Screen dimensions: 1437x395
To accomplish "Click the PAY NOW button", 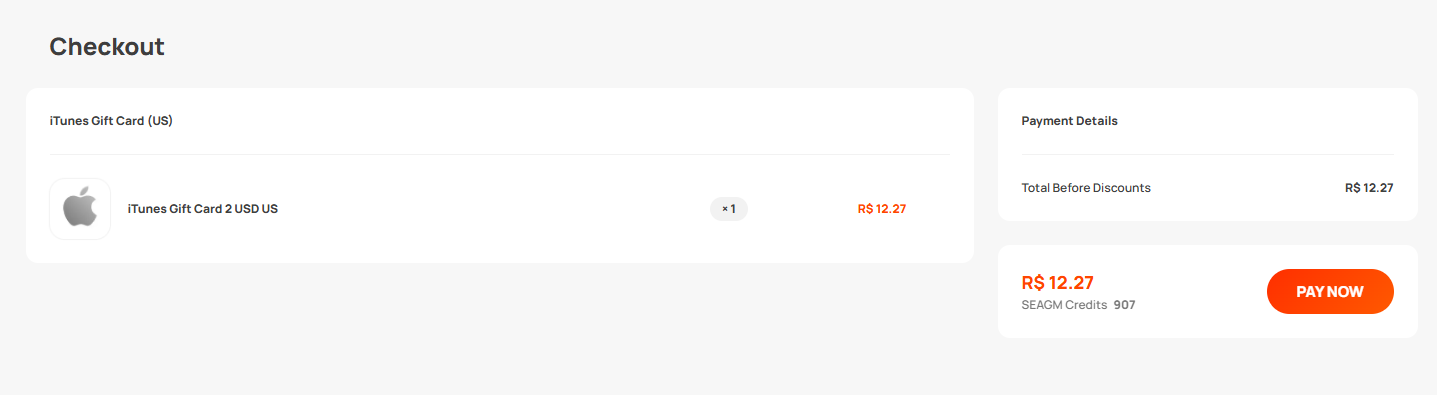I will [x=1330, y=291].
